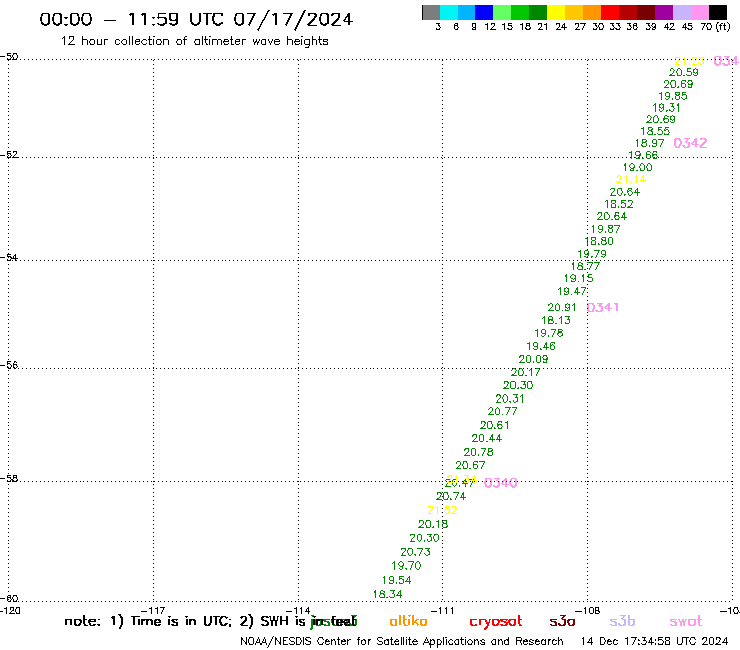Select the wave height reading 19.54
This screenshot has width=740, height=650.
396,581
